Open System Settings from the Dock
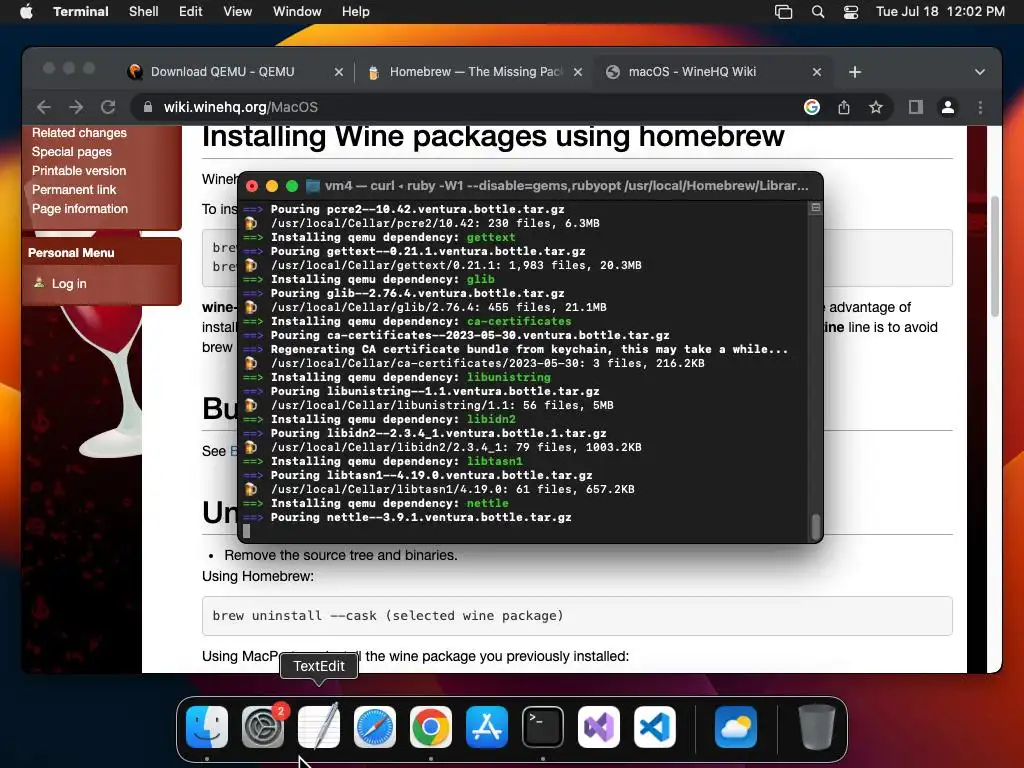1024x768 pixels. tap(263, 727)
